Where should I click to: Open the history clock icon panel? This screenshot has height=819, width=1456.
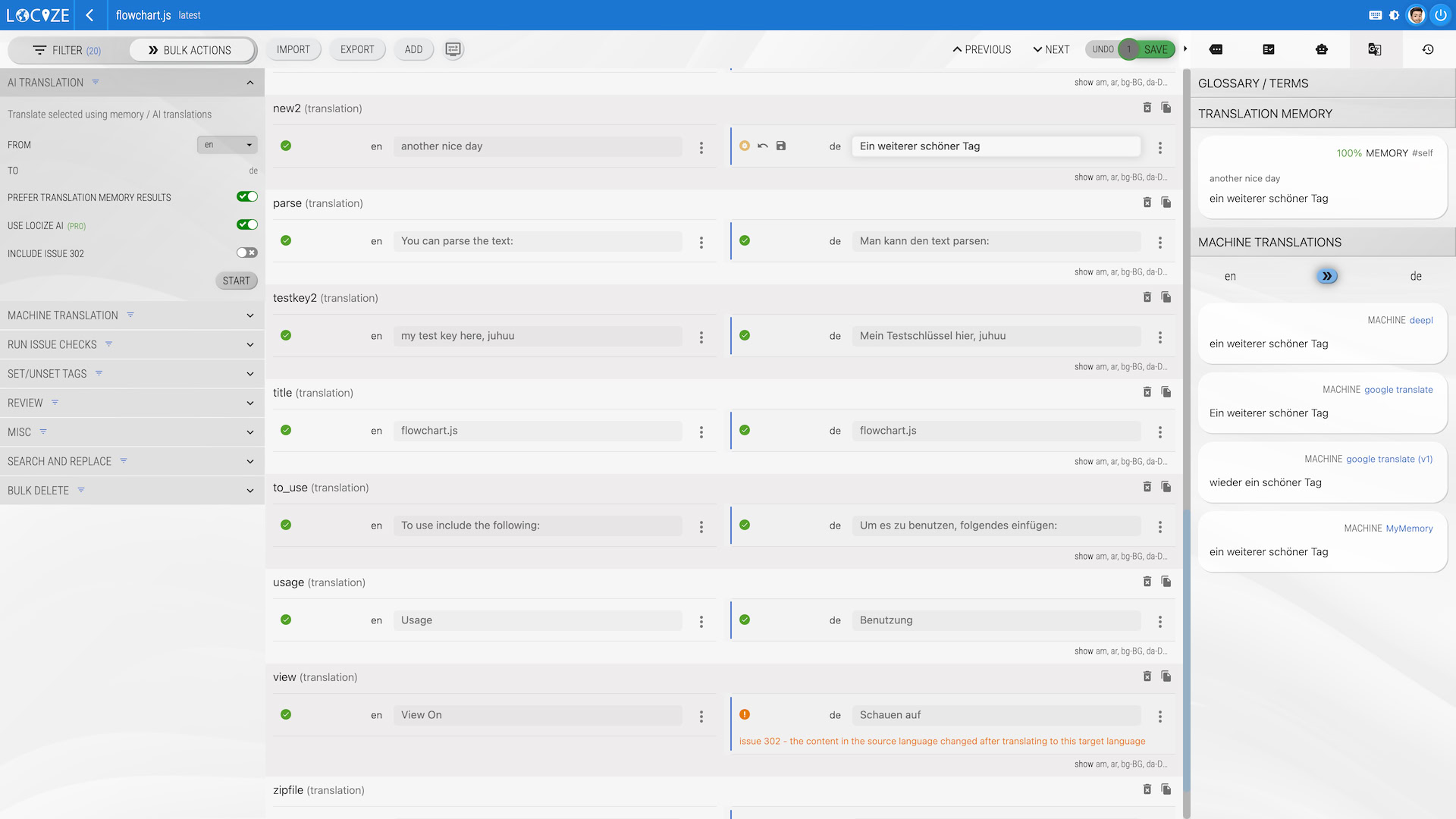click(1428, 49)
